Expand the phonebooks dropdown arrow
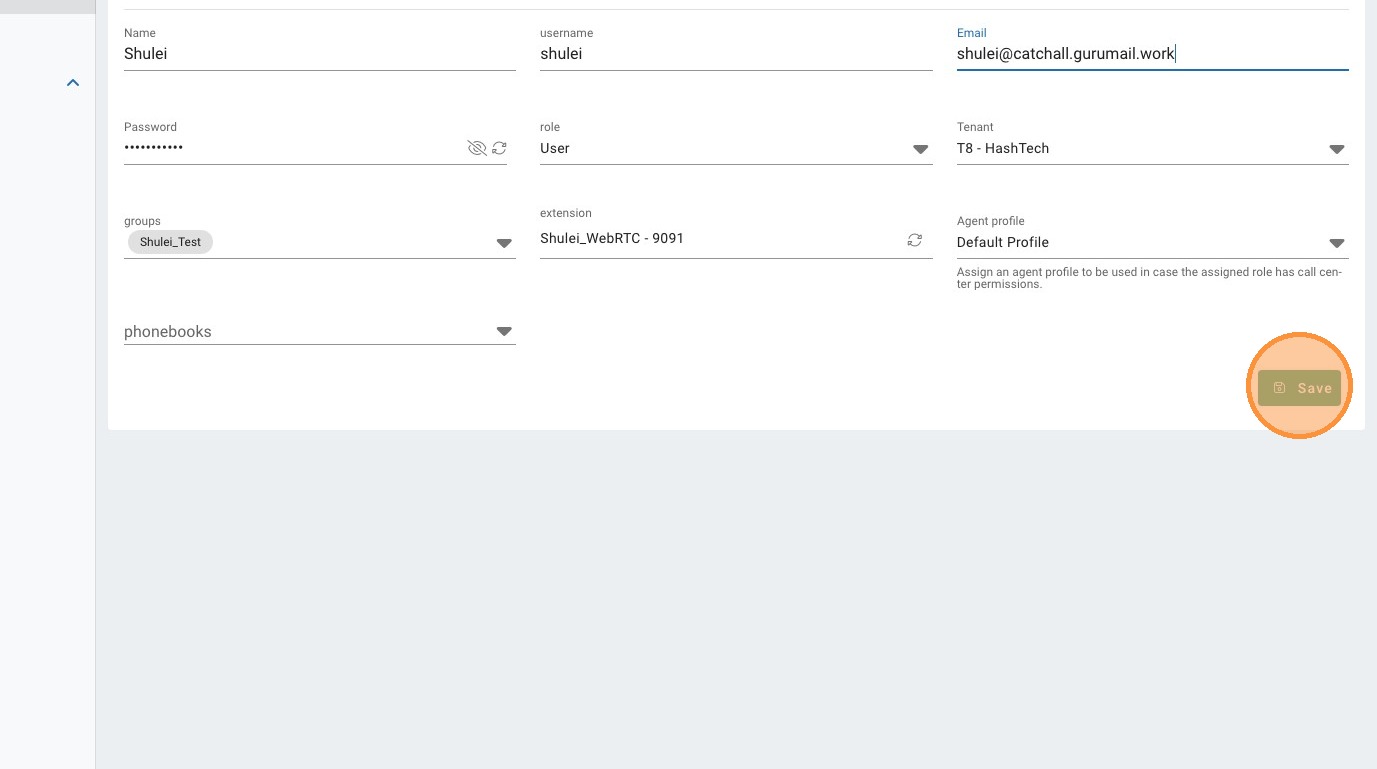The width and height of the screenshot is (1377, 769). (x=504, y=331)
